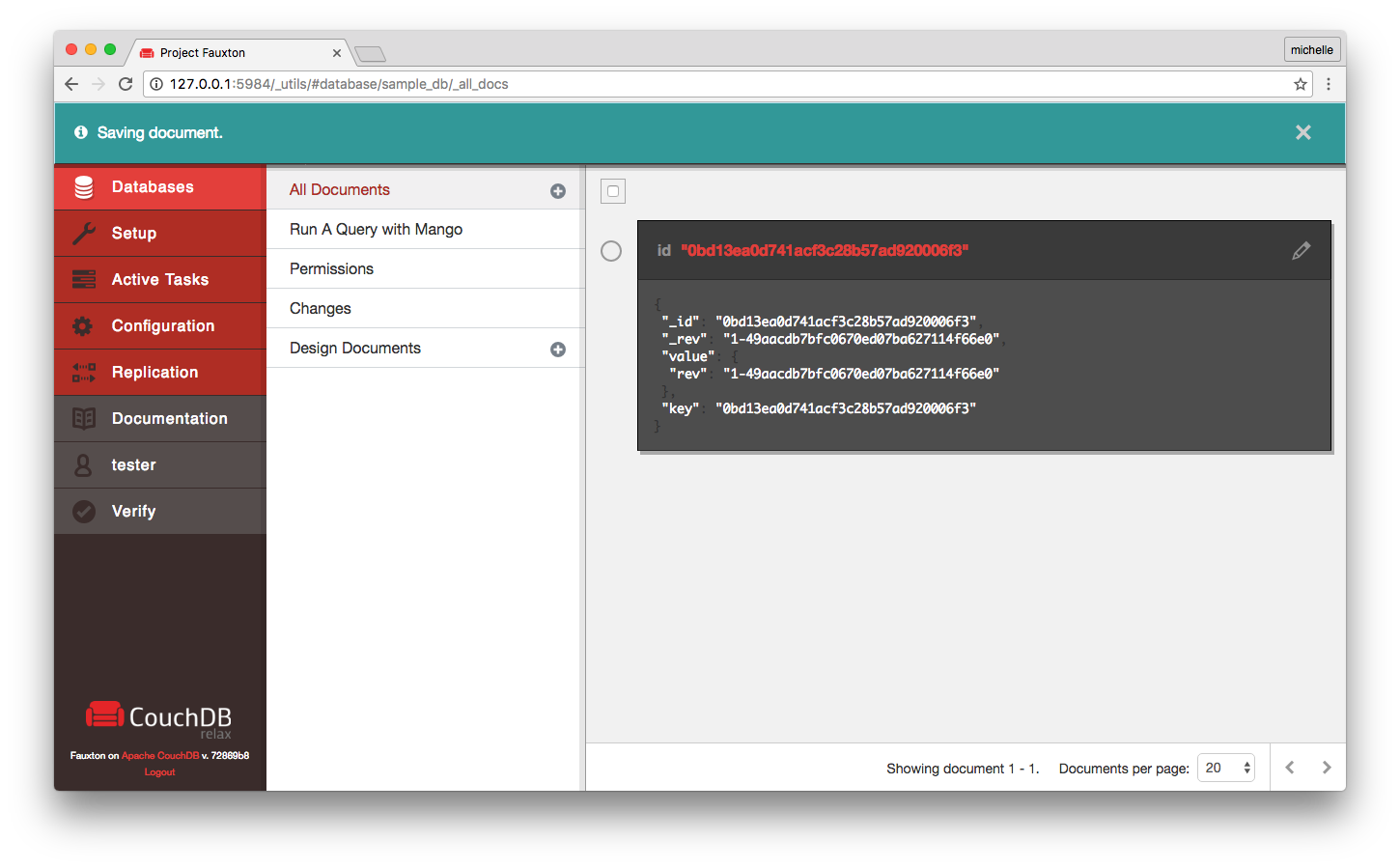Click the michelle profile button
This screenshot has height=868, width=1400.
coord(1312,50)
